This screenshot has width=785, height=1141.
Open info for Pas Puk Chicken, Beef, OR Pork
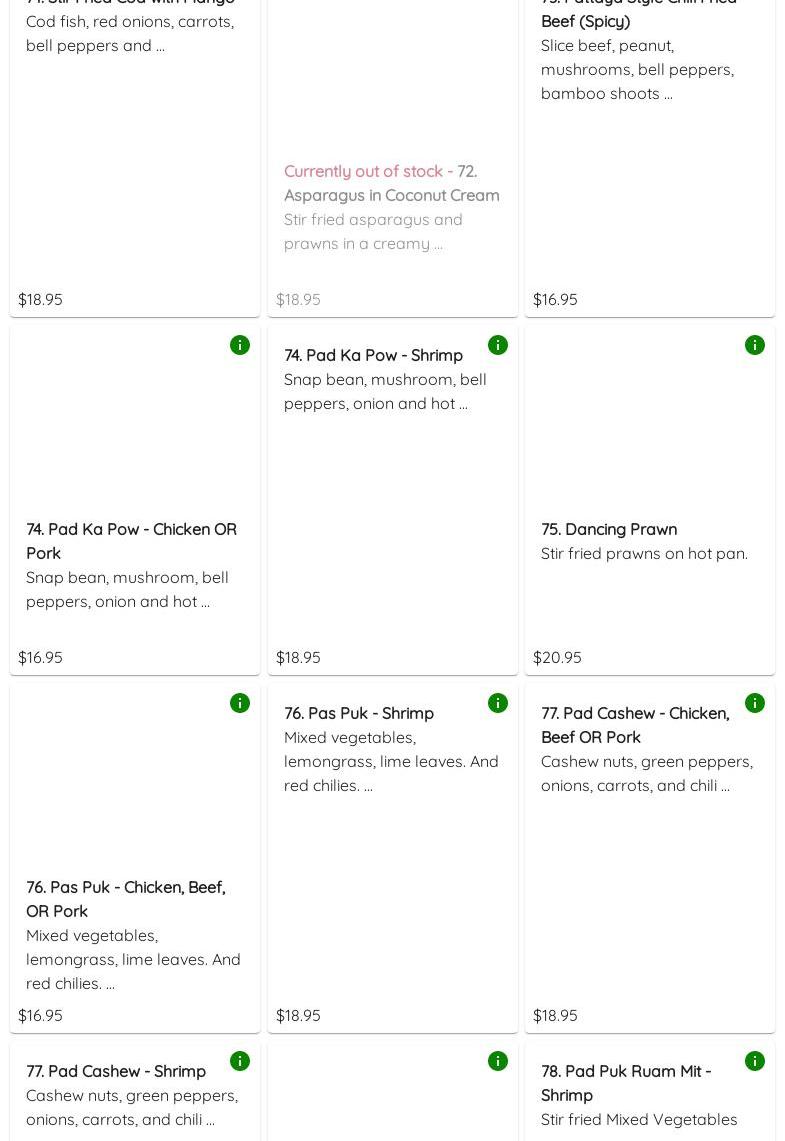coord(240,703)
